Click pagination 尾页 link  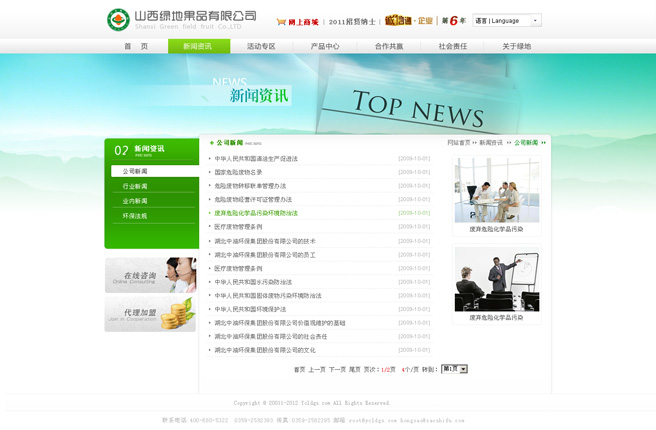(x=355, y=369)
